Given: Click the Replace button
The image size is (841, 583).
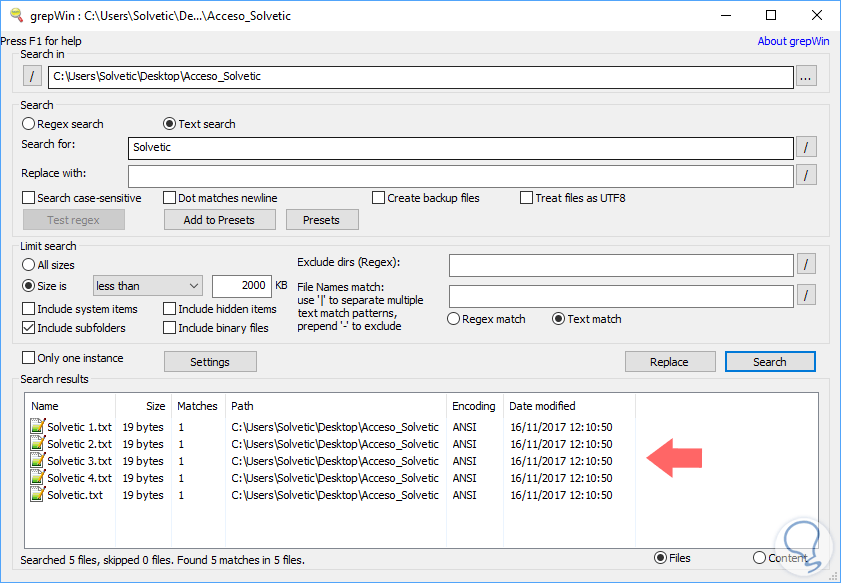Looking at the screenshot, I should tap(669, 362).
